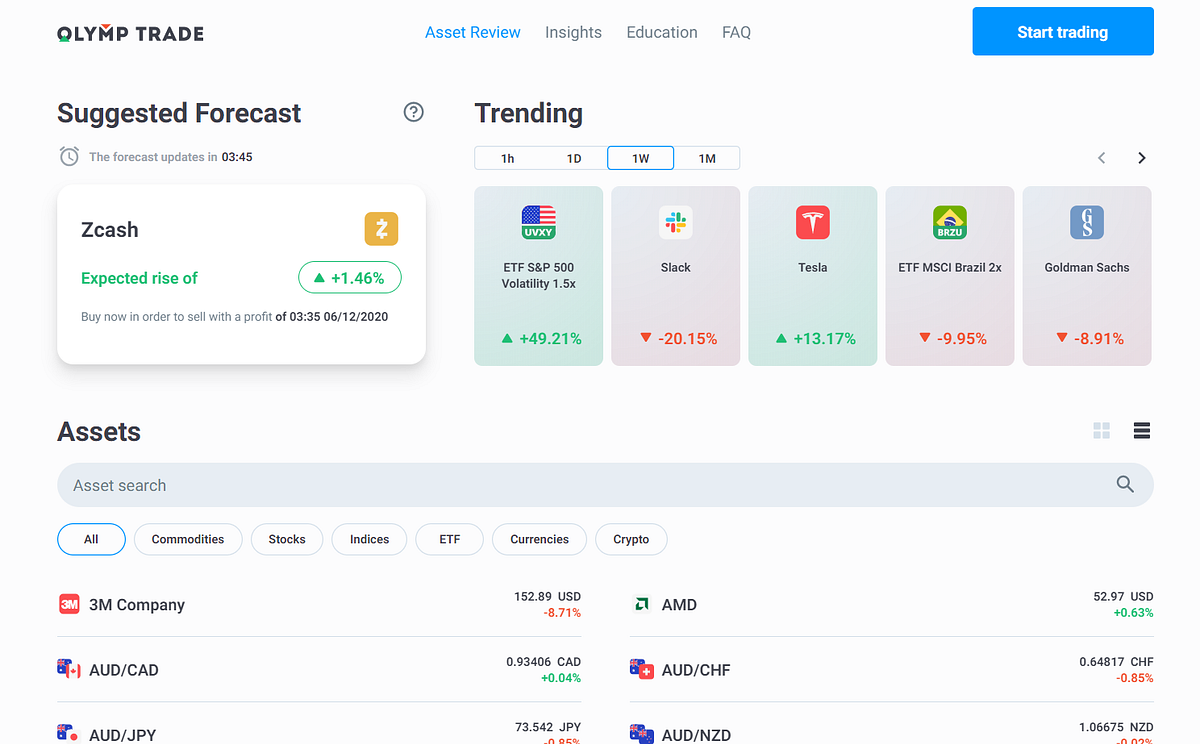Filter assets by Crypto
1200x744 pixels.
tap(631, 539)
